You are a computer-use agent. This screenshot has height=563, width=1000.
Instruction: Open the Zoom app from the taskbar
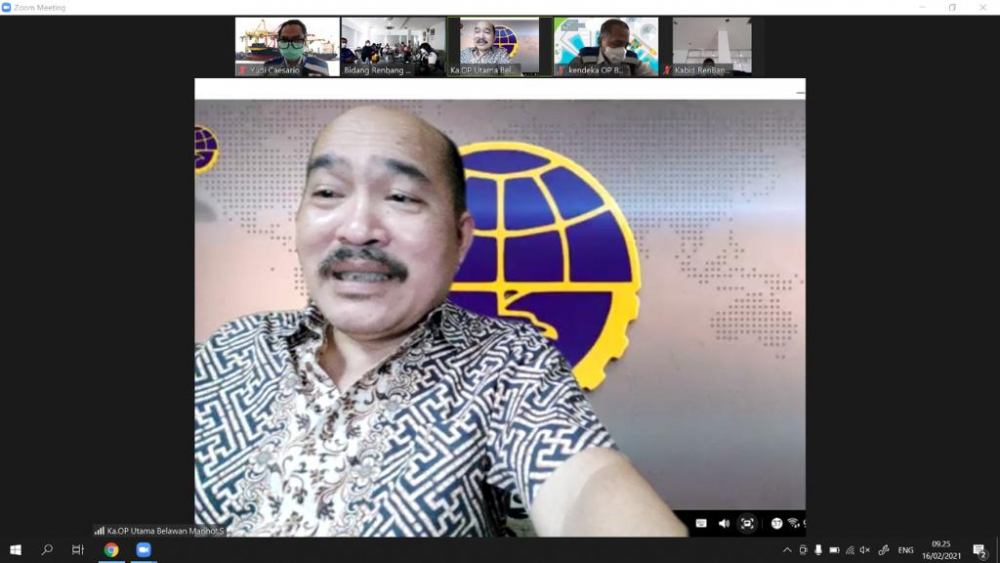tap(143, 550)
